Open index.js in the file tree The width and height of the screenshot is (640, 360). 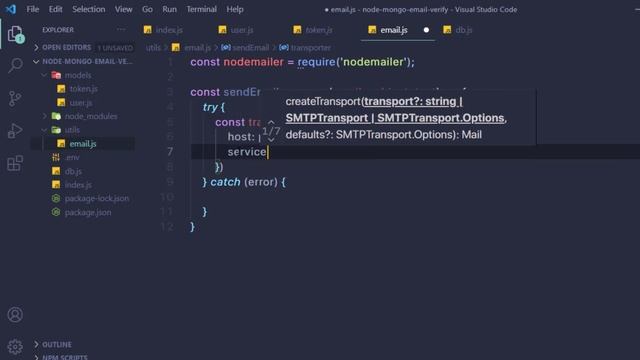click(78, 184)
